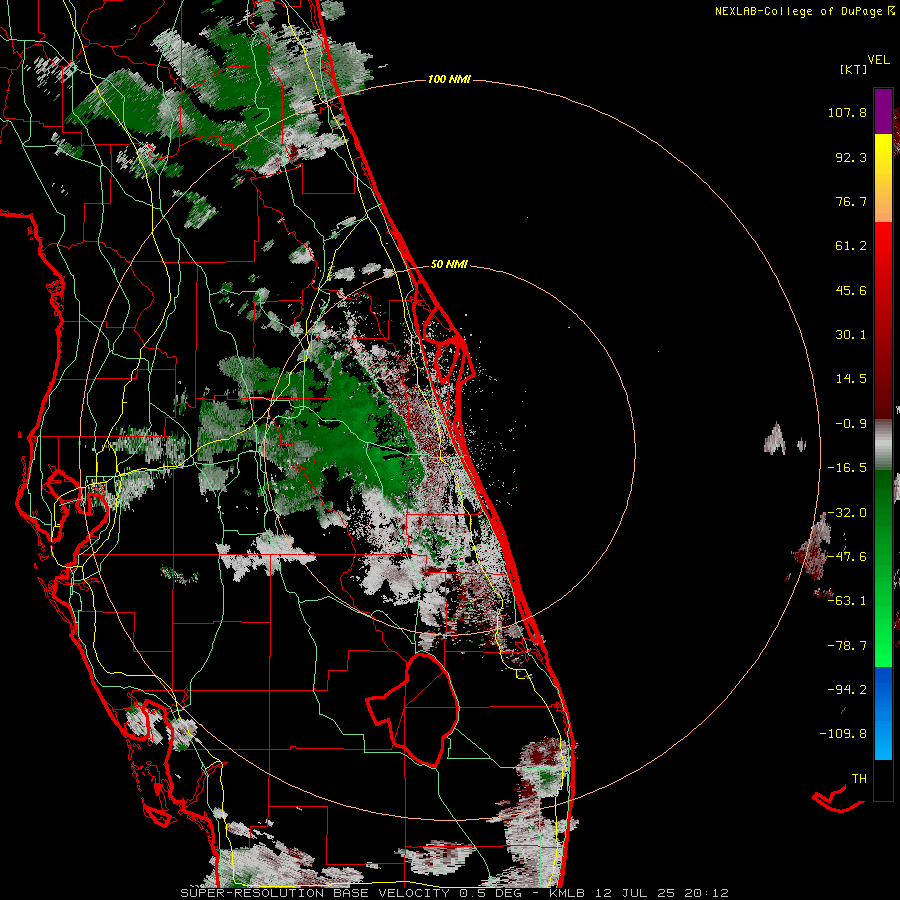Select the 45.6 legend value
The image size is (900, 900).
pyautogui.click(x=851, y=290)
